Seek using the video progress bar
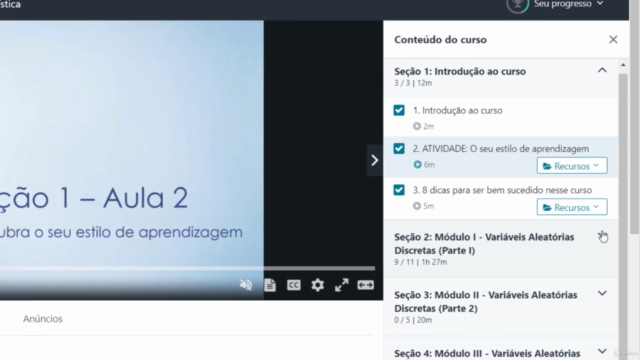This screenshot has height=360, width=640. pyautogui.click(x=187, y=269)
